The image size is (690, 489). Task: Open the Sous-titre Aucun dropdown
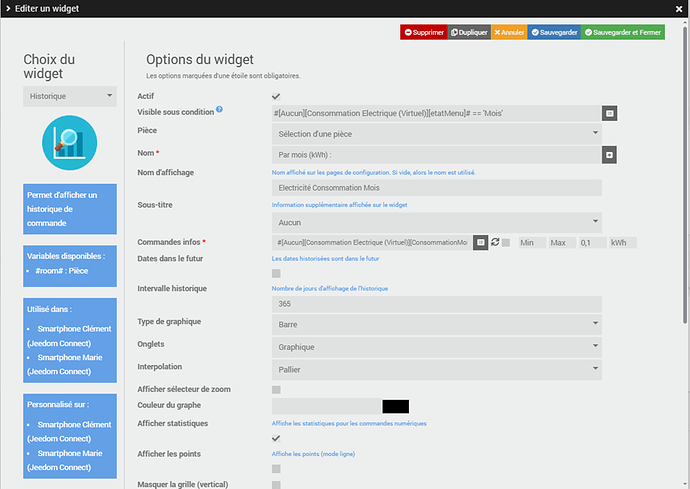click(x=437, y=222)
